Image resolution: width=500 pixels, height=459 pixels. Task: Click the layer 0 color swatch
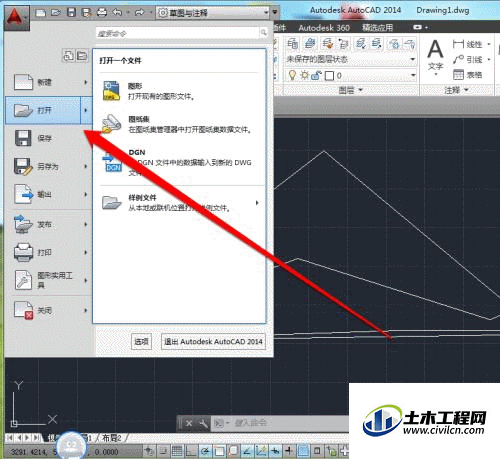pos(329,76)
